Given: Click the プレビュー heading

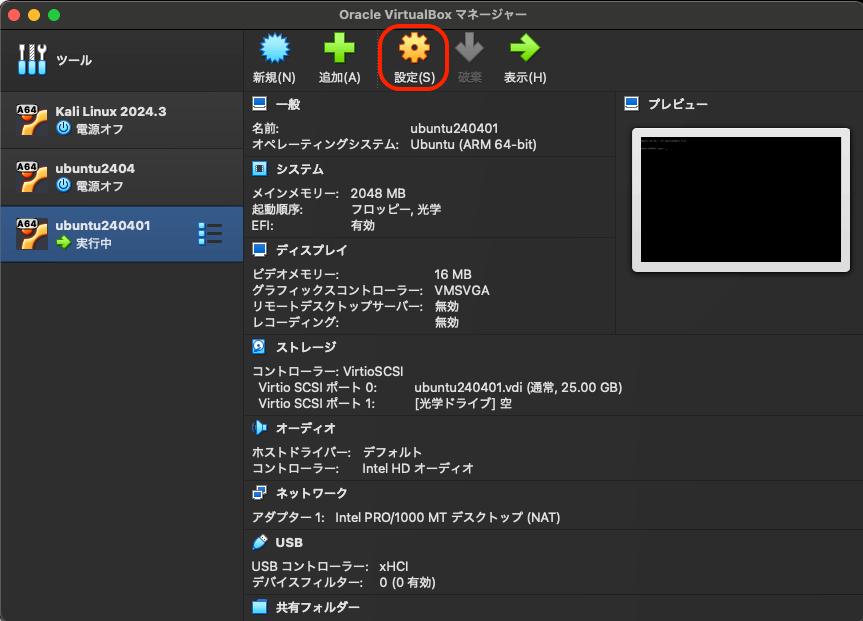Looking at the screenshot, I should 678,104.
